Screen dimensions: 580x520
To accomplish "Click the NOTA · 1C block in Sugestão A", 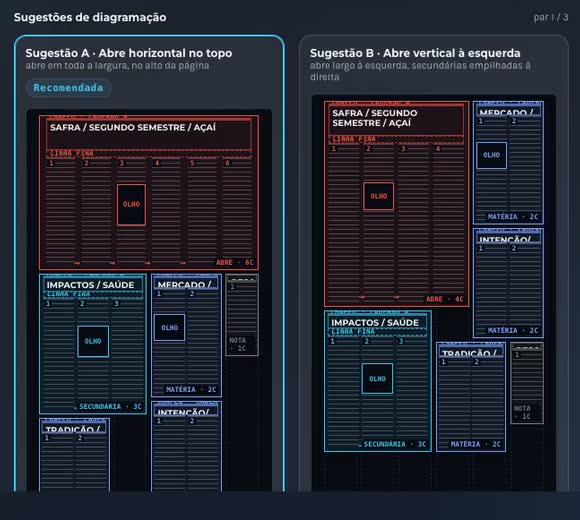I will (x=242, y=315).
